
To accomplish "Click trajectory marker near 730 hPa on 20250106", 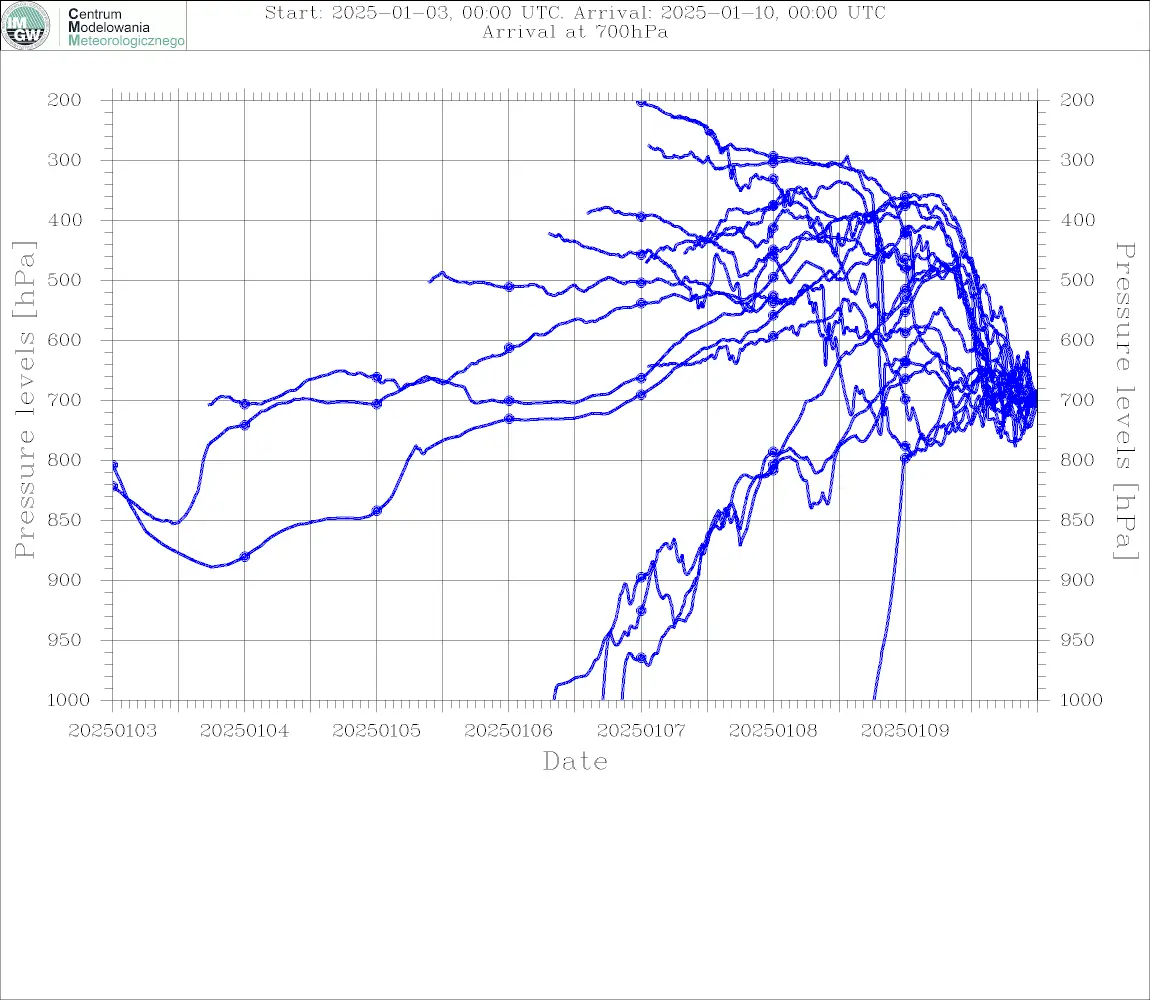I will click(x=509, y=419).
